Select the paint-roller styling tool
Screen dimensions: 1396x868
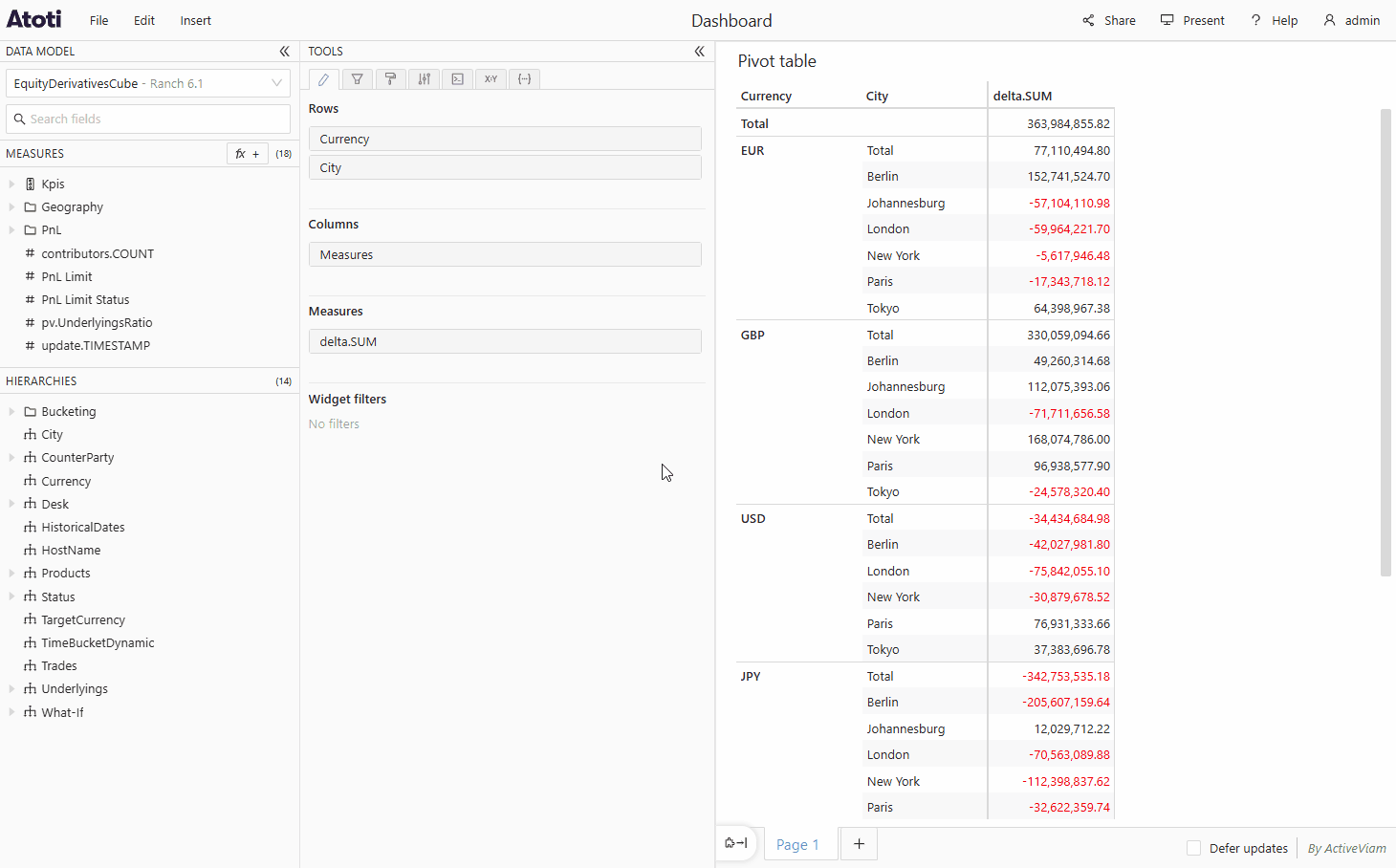point(390,78)
